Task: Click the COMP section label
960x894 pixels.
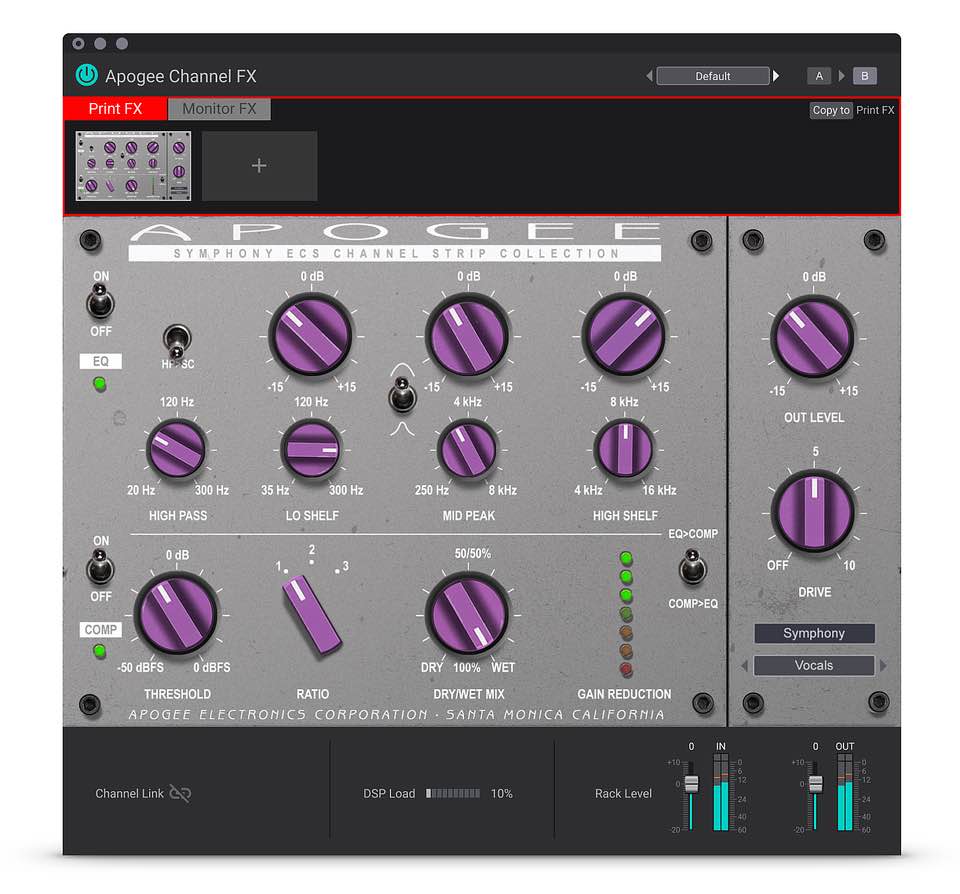Action: pos(100,629)
